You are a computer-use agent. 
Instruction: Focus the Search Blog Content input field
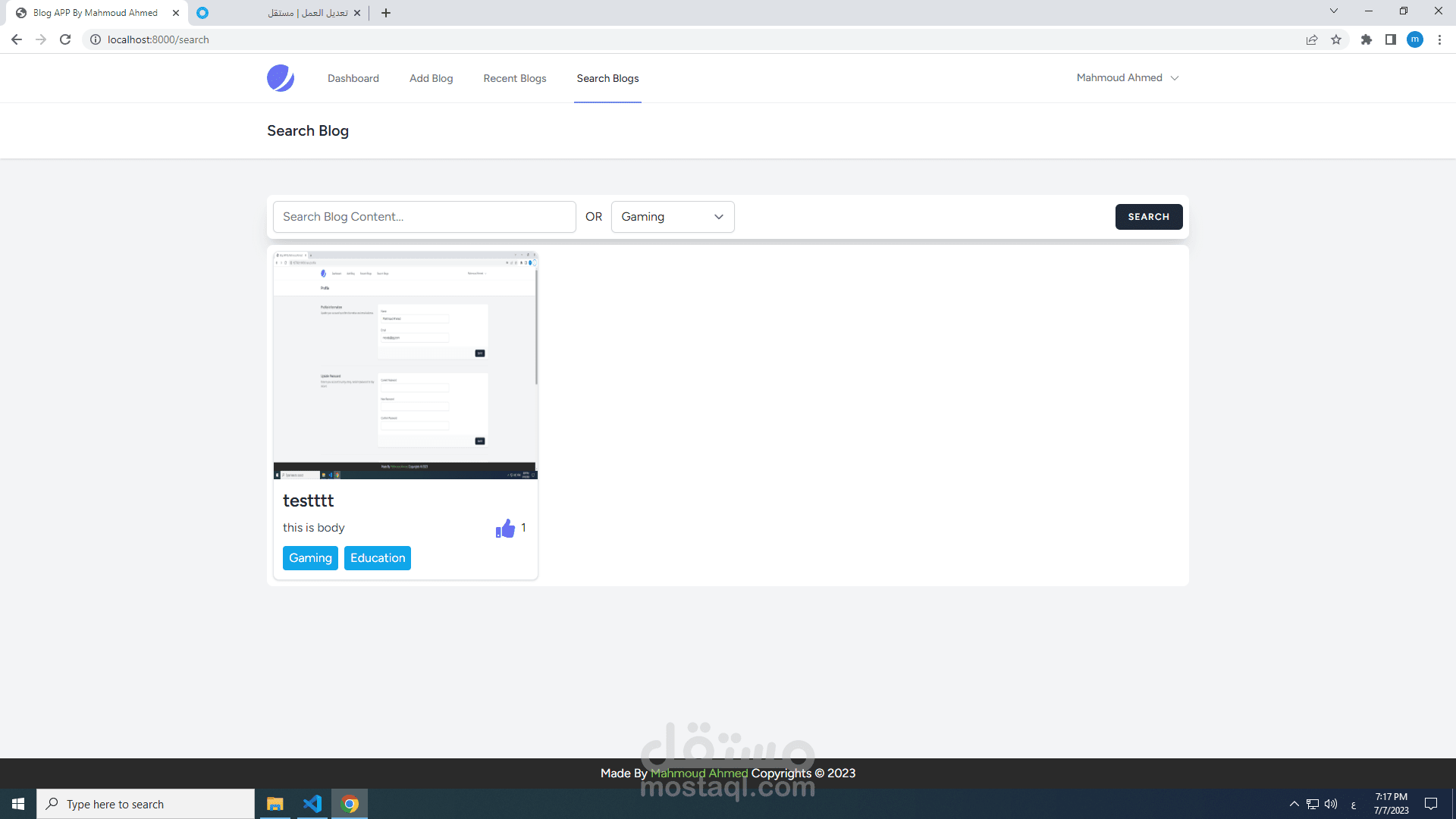(x=425, y=217)
